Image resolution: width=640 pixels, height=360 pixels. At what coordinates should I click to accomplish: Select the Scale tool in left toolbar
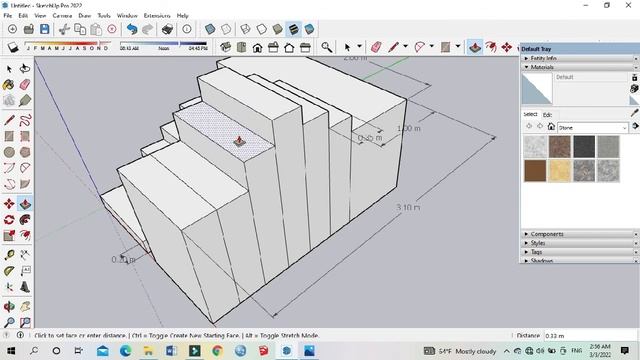pyautogui.click(x=9, y=236)
